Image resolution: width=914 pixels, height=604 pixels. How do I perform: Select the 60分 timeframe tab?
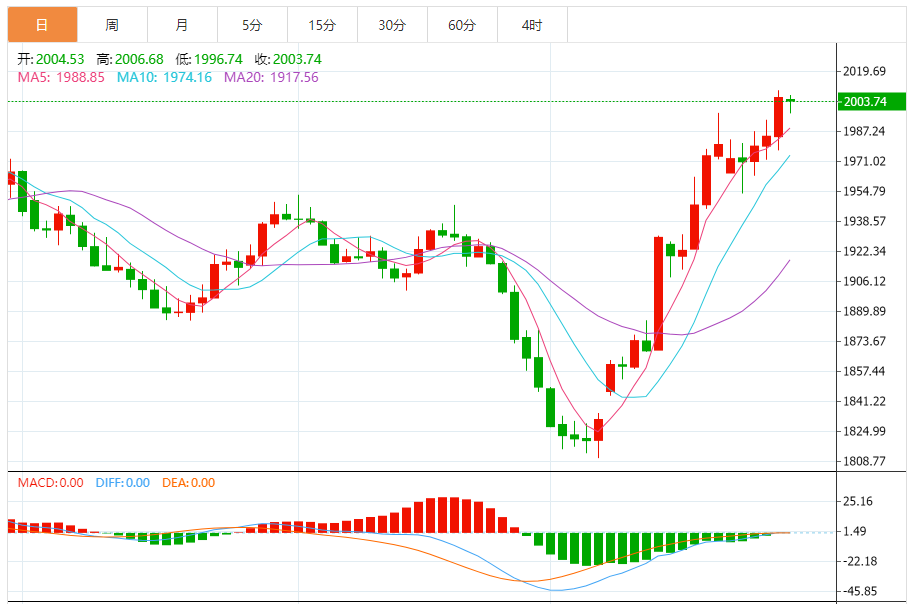[462, 24]
